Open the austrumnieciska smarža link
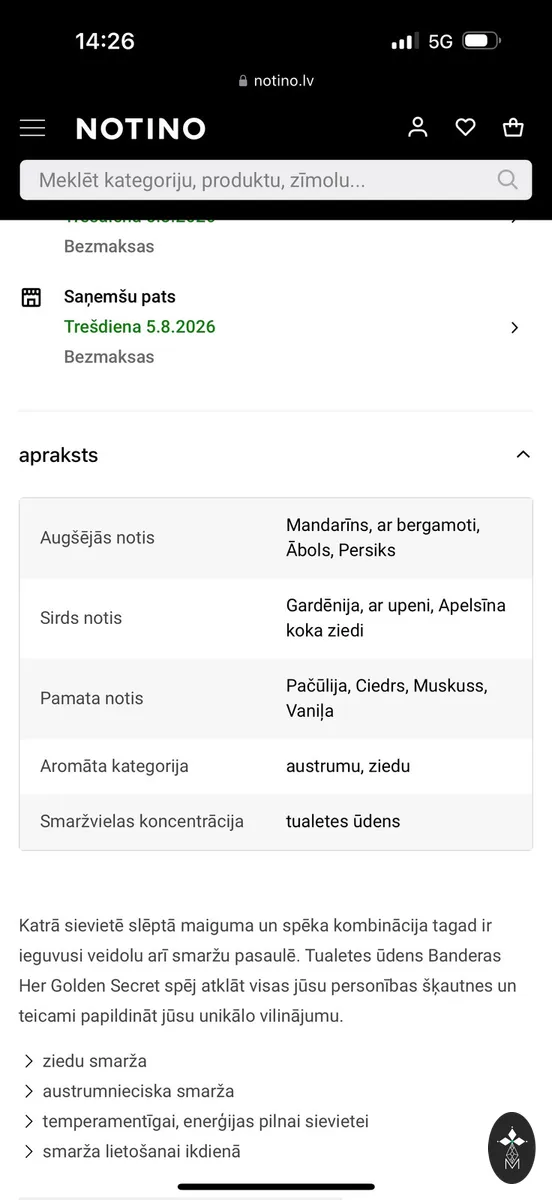This screenshot has height=1200, width=552. pos(138,1091)
